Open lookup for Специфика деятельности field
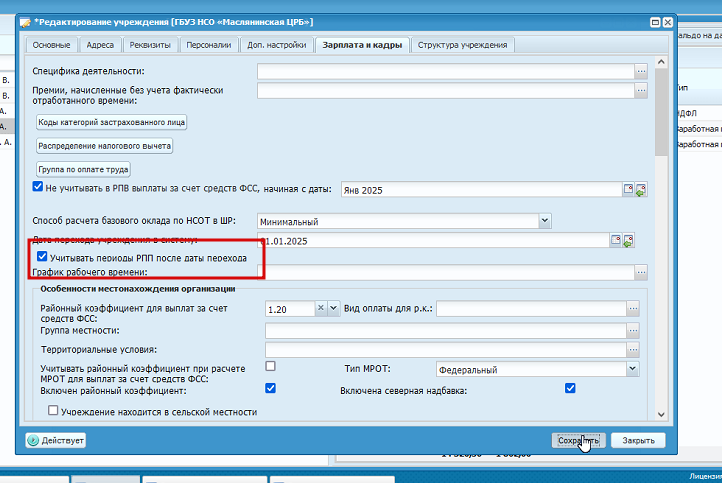 point(641,71)
